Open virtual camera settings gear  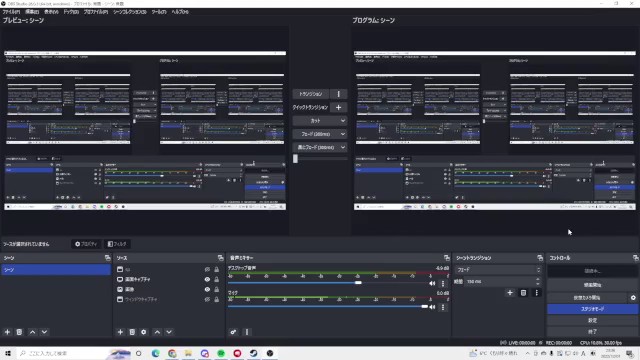[633, 298]
